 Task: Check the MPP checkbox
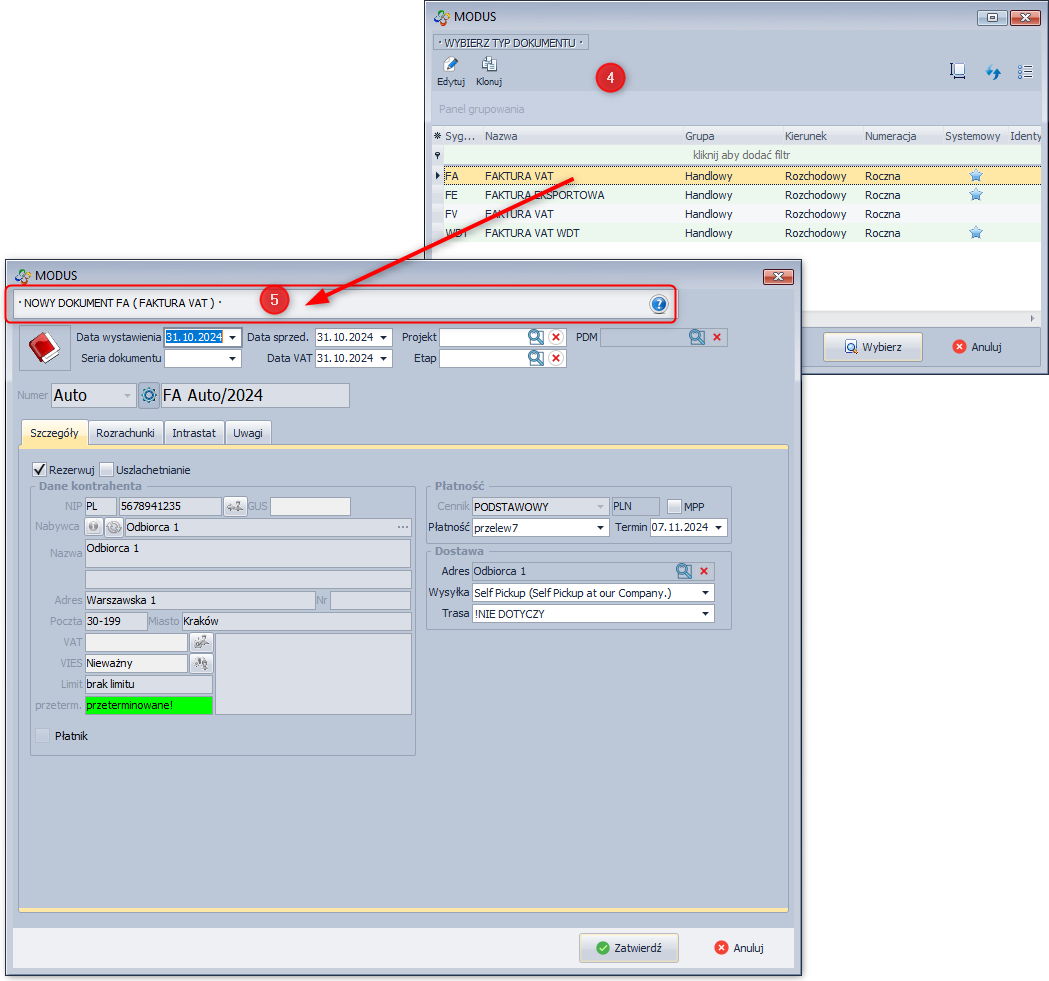[675, 507]
